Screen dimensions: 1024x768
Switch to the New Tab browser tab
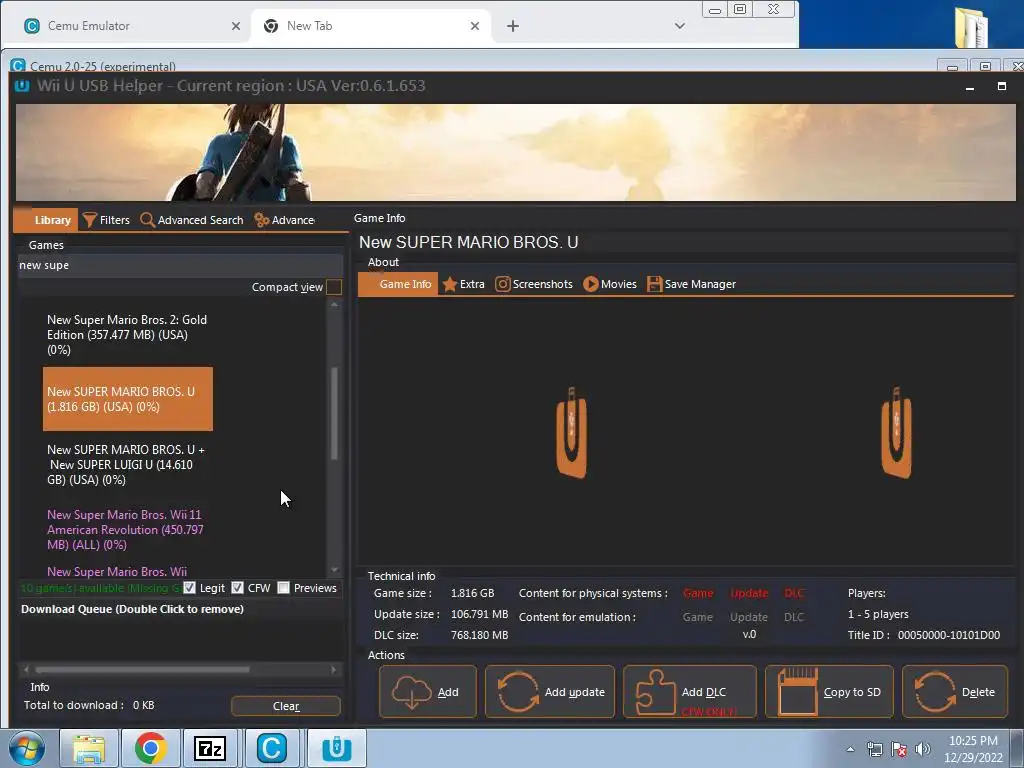[x=370, y=26]
